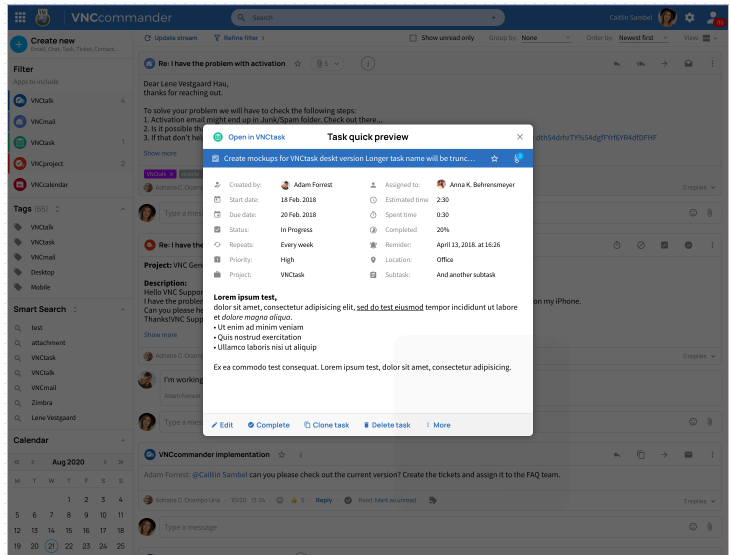Reply to the activation email

tap(617, 64)
